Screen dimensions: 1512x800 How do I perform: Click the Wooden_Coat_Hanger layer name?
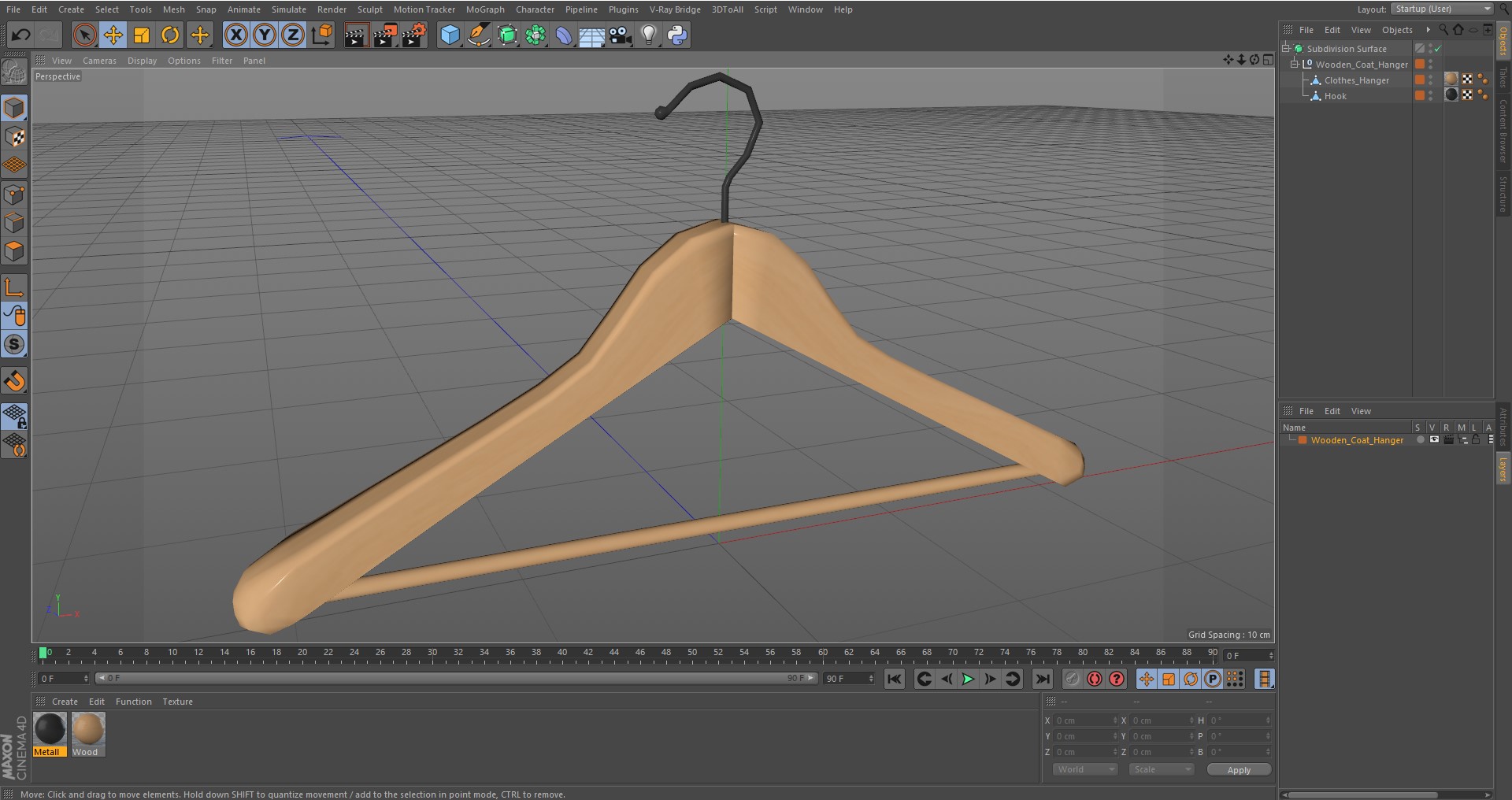(1357, 440)
